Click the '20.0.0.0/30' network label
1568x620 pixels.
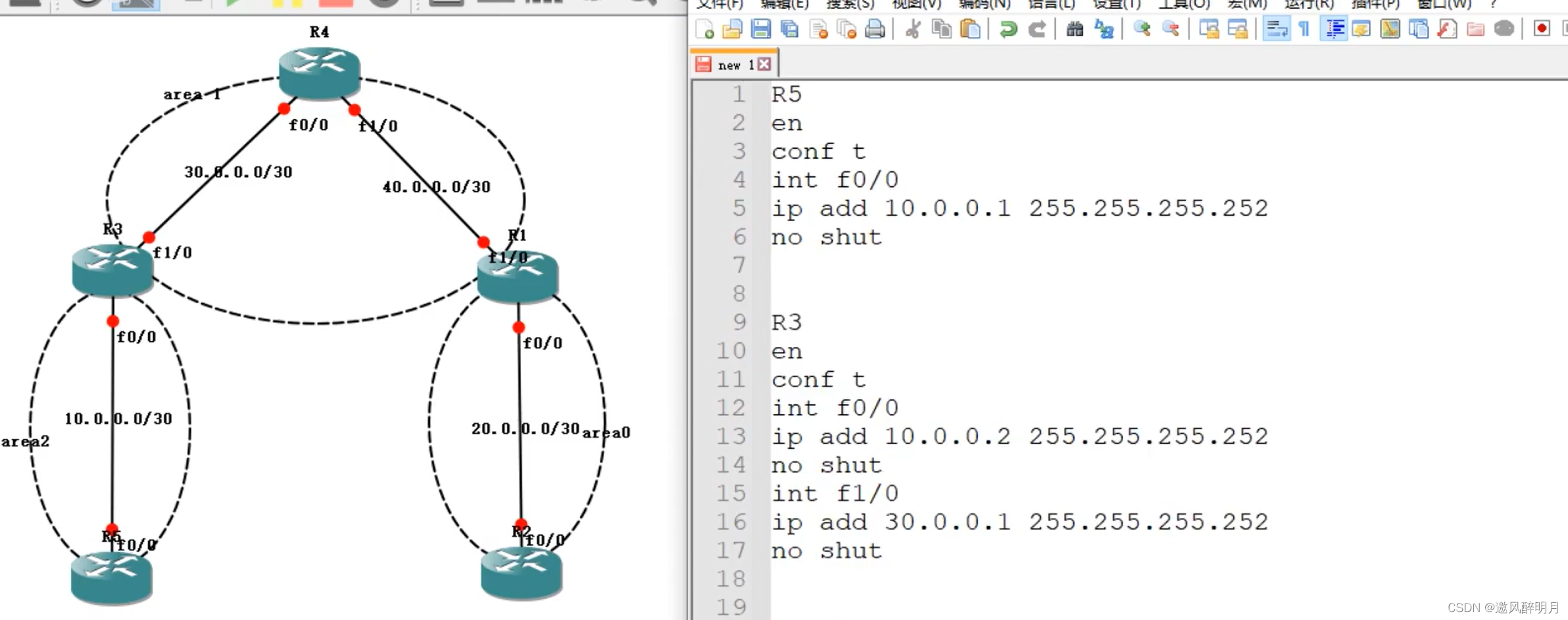(x=526, y=429)
